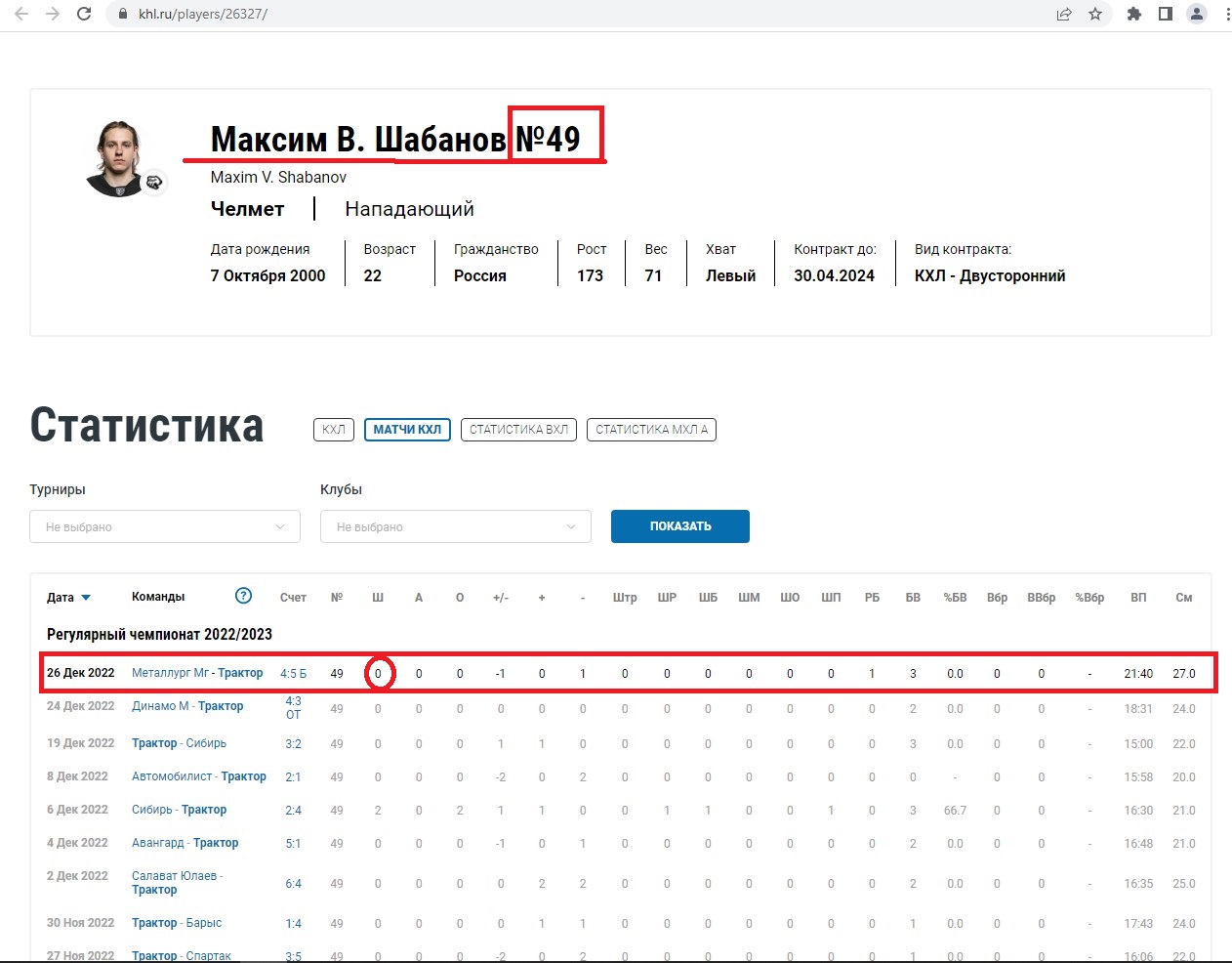This screenshot has height=963, width=1232.
Task: Click the 26 Дек 2022 date cell
Action: click(80, 673)
